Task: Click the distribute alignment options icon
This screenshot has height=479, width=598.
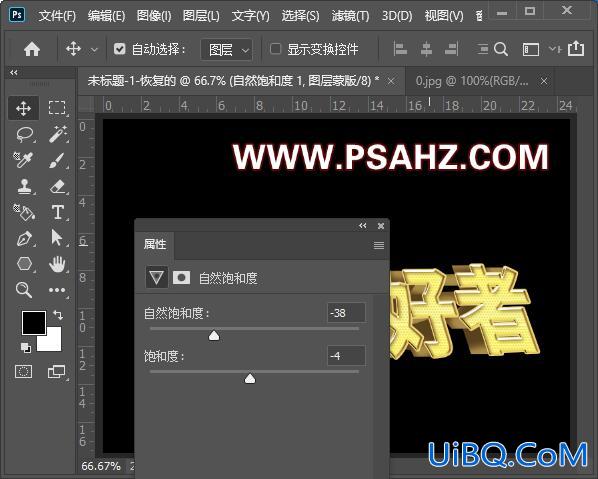Action: point(482,50)
